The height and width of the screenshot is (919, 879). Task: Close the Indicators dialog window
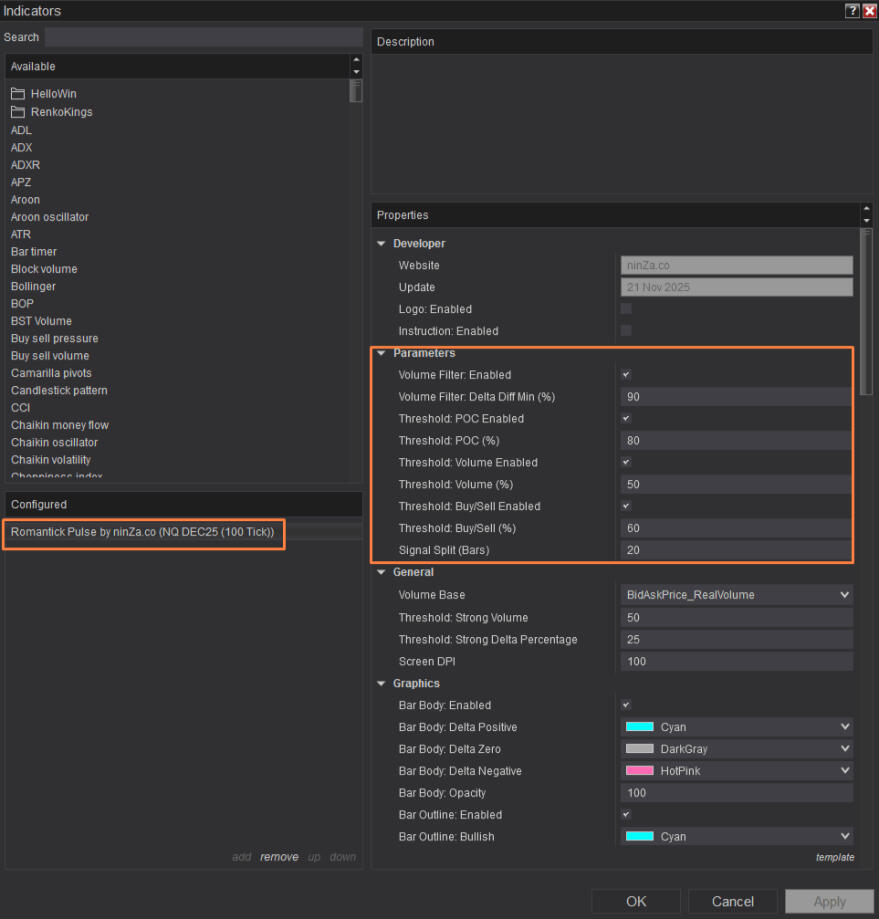click(x=869, y=11)
